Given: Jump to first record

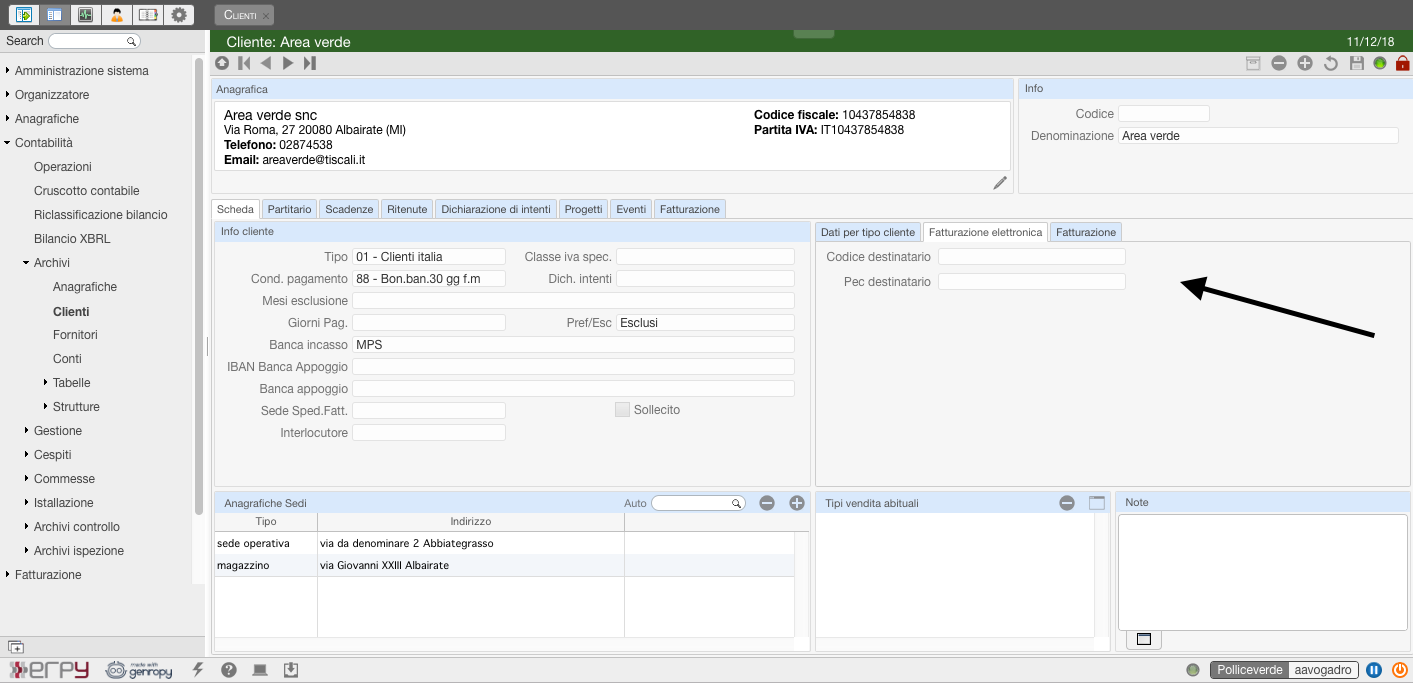Looking at the screenshot, I should [x=244, y=63].
